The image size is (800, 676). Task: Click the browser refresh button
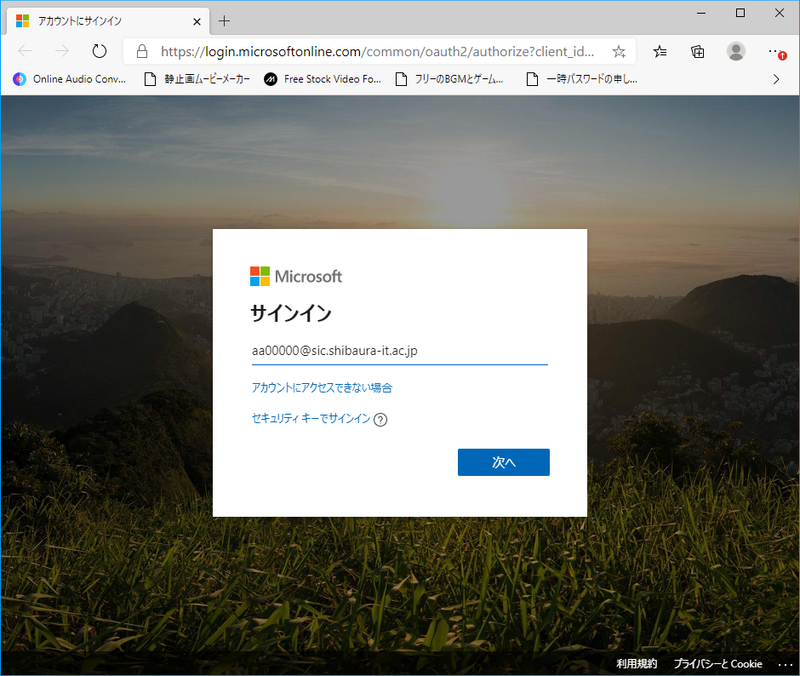point(99,51)
